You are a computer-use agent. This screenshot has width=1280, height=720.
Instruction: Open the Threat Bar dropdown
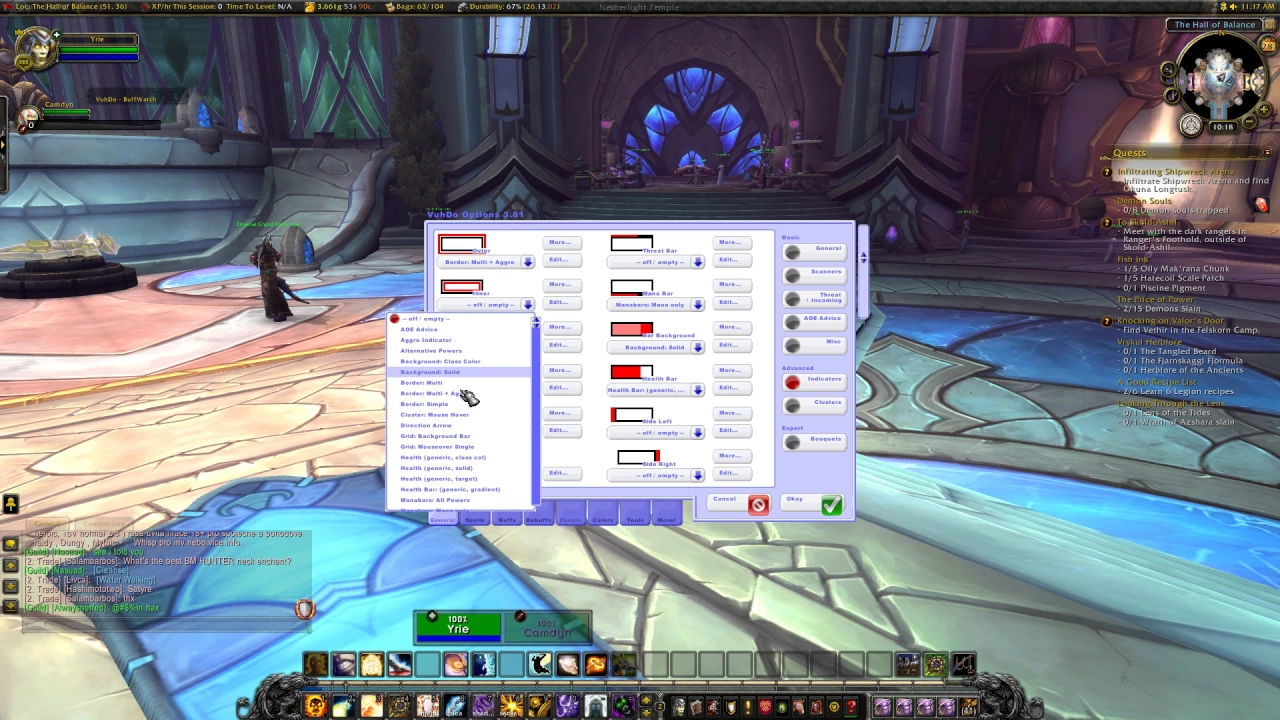coord(657,262)
